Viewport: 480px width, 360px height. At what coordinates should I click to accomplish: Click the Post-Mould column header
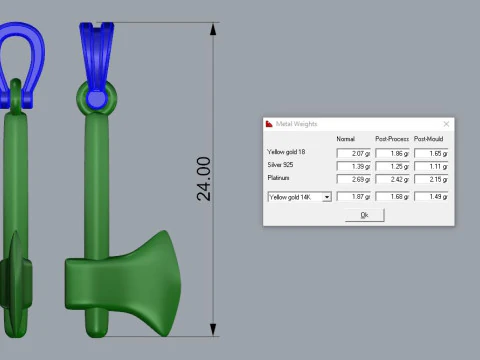[x=429, y=139]
